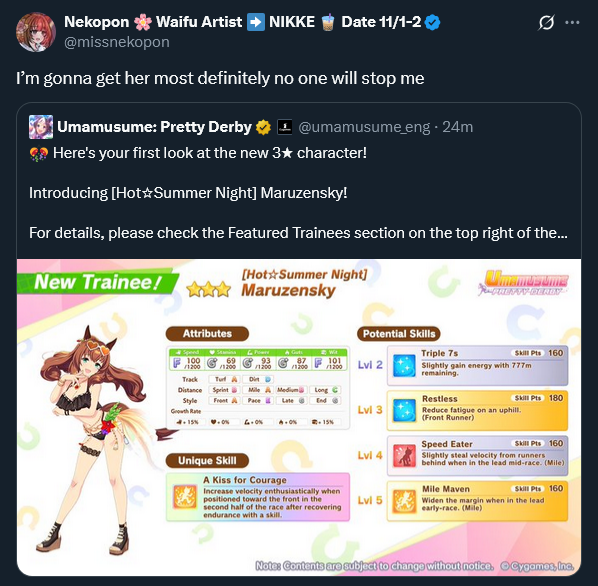
Task: Open the three-dot more options menu
Action: coord(572,22)
